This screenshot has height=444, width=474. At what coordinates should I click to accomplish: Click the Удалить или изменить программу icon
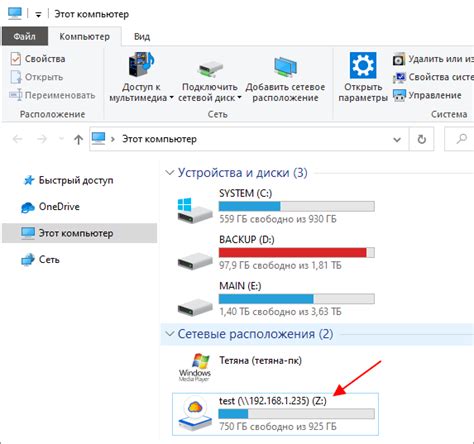point(399,59)
